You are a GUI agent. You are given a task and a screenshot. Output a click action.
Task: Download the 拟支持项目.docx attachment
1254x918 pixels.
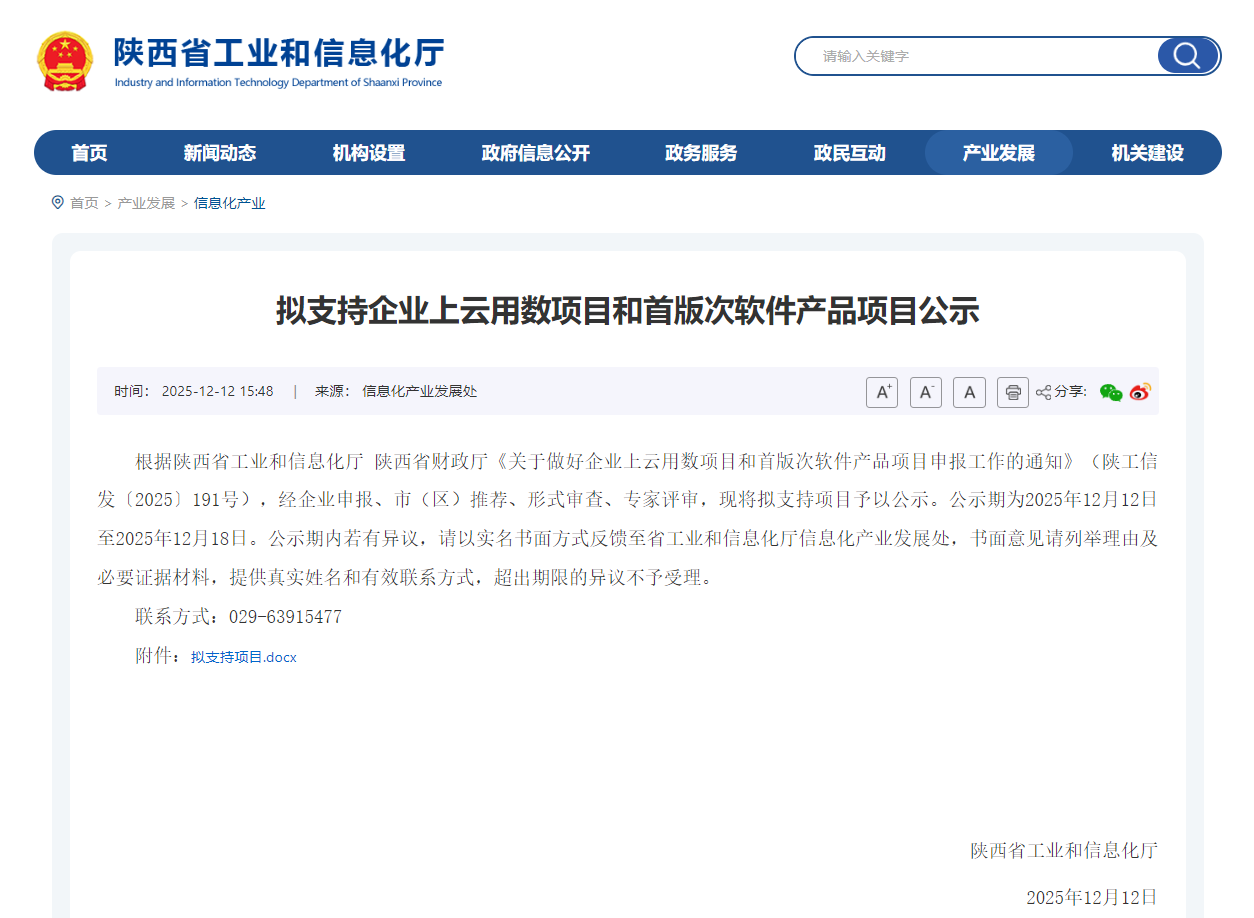(244, 657)
